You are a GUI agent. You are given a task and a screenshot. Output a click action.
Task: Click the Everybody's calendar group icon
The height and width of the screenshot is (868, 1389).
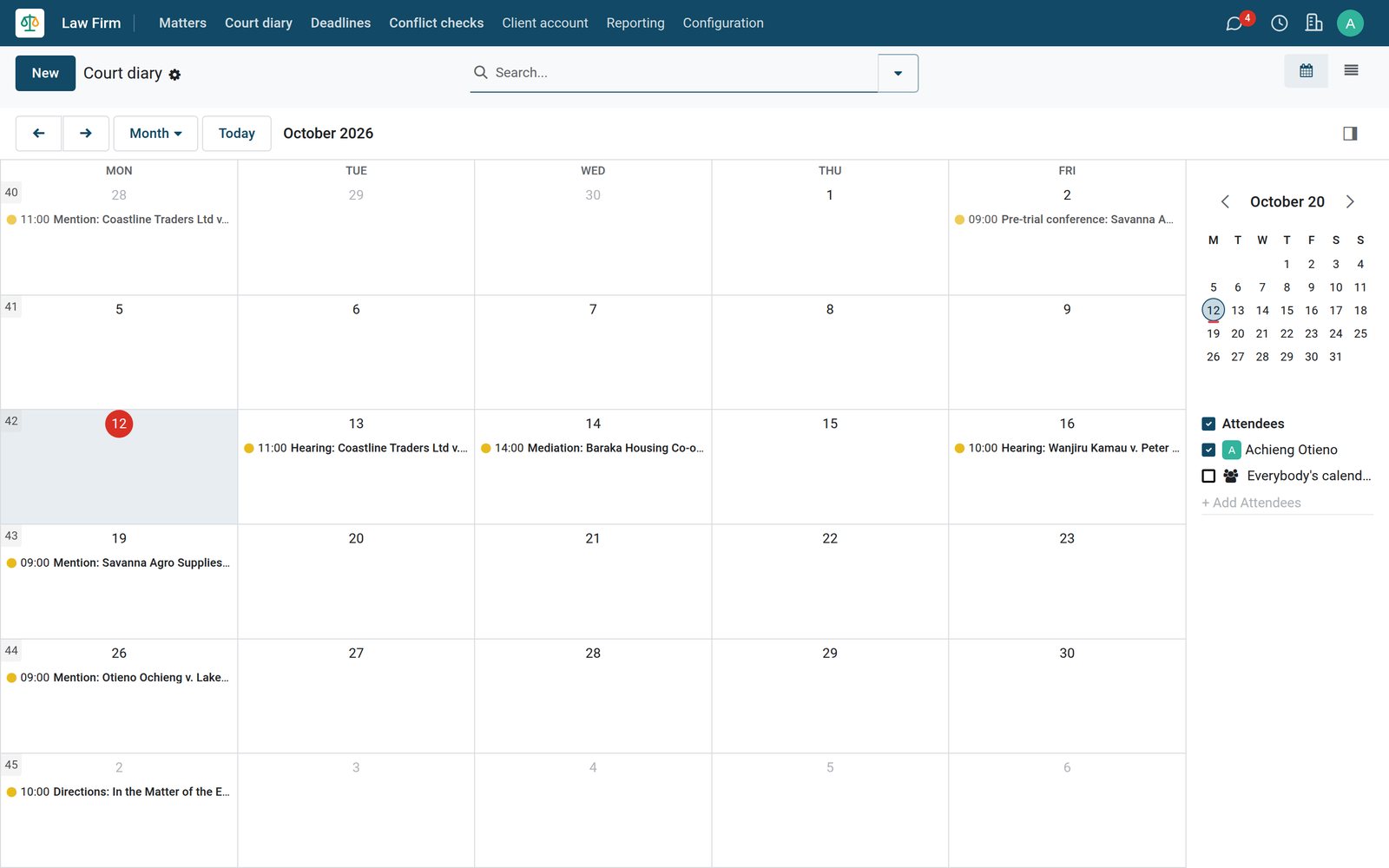coord(1231,476)
